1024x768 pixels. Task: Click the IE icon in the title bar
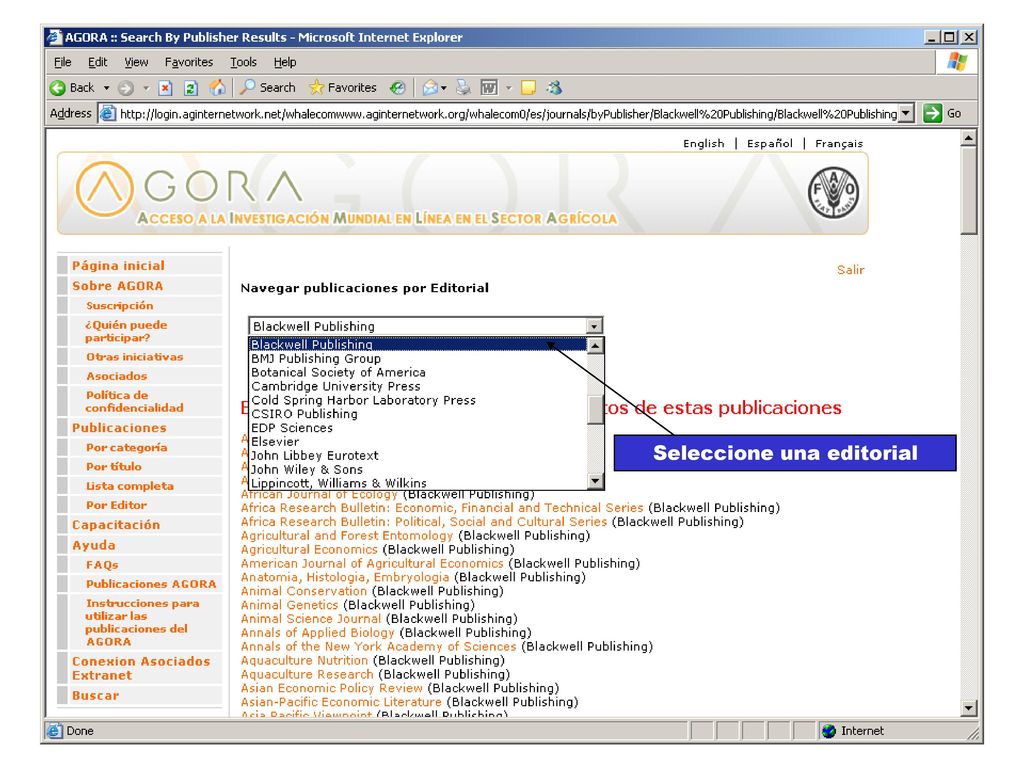point(54,37)
